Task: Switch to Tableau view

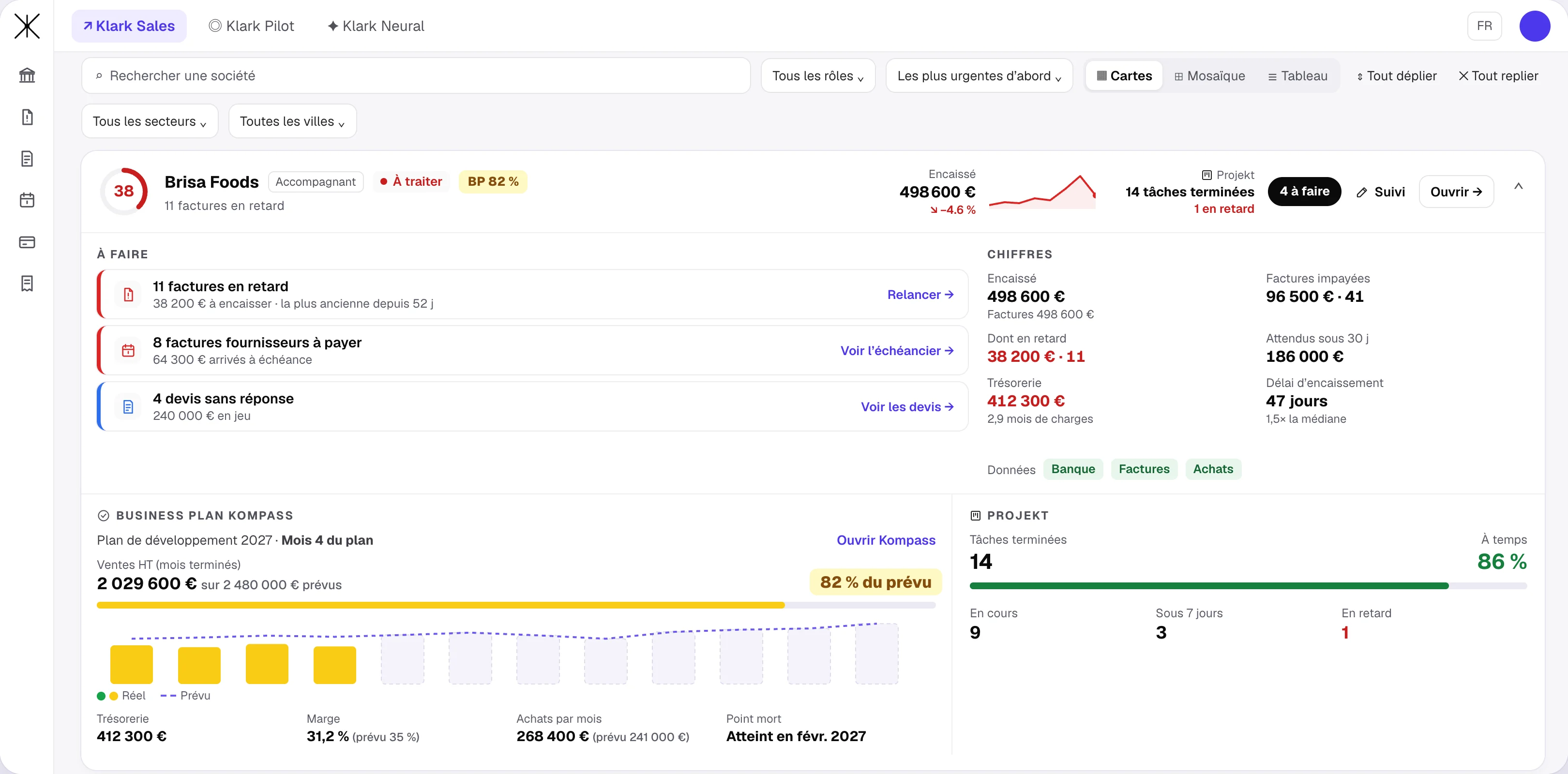Action: tap(1297, 76)
